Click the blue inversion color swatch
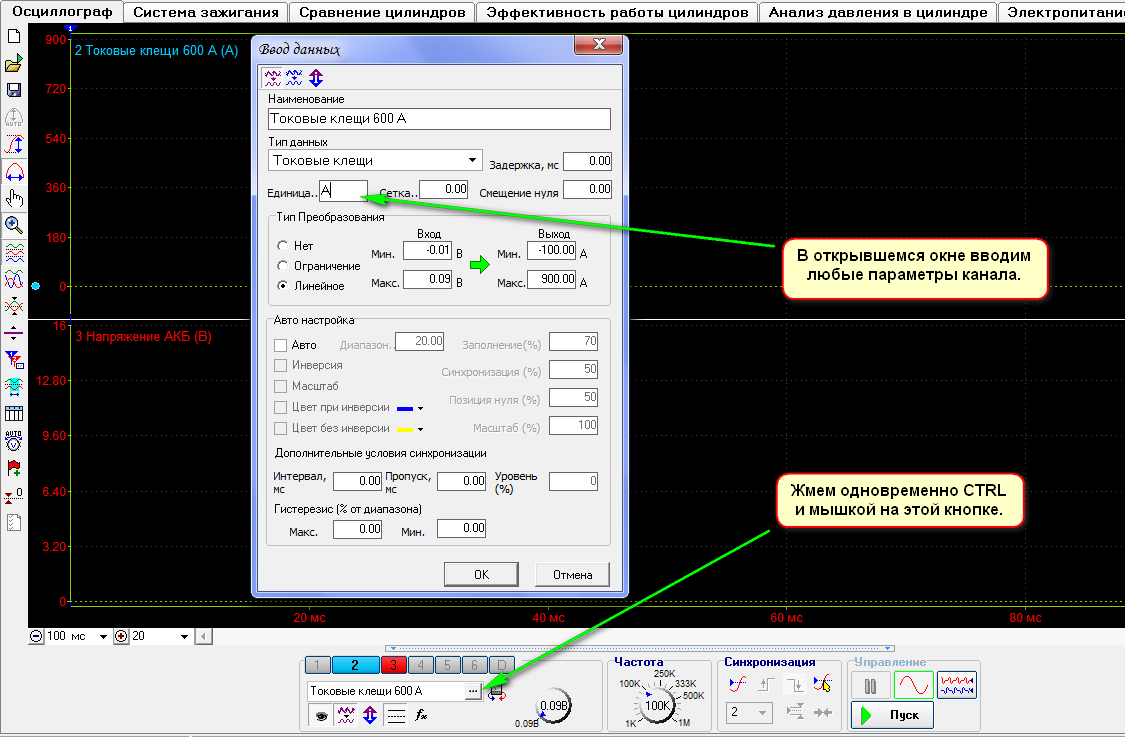Screen dimensions: 1125x737 405,408
